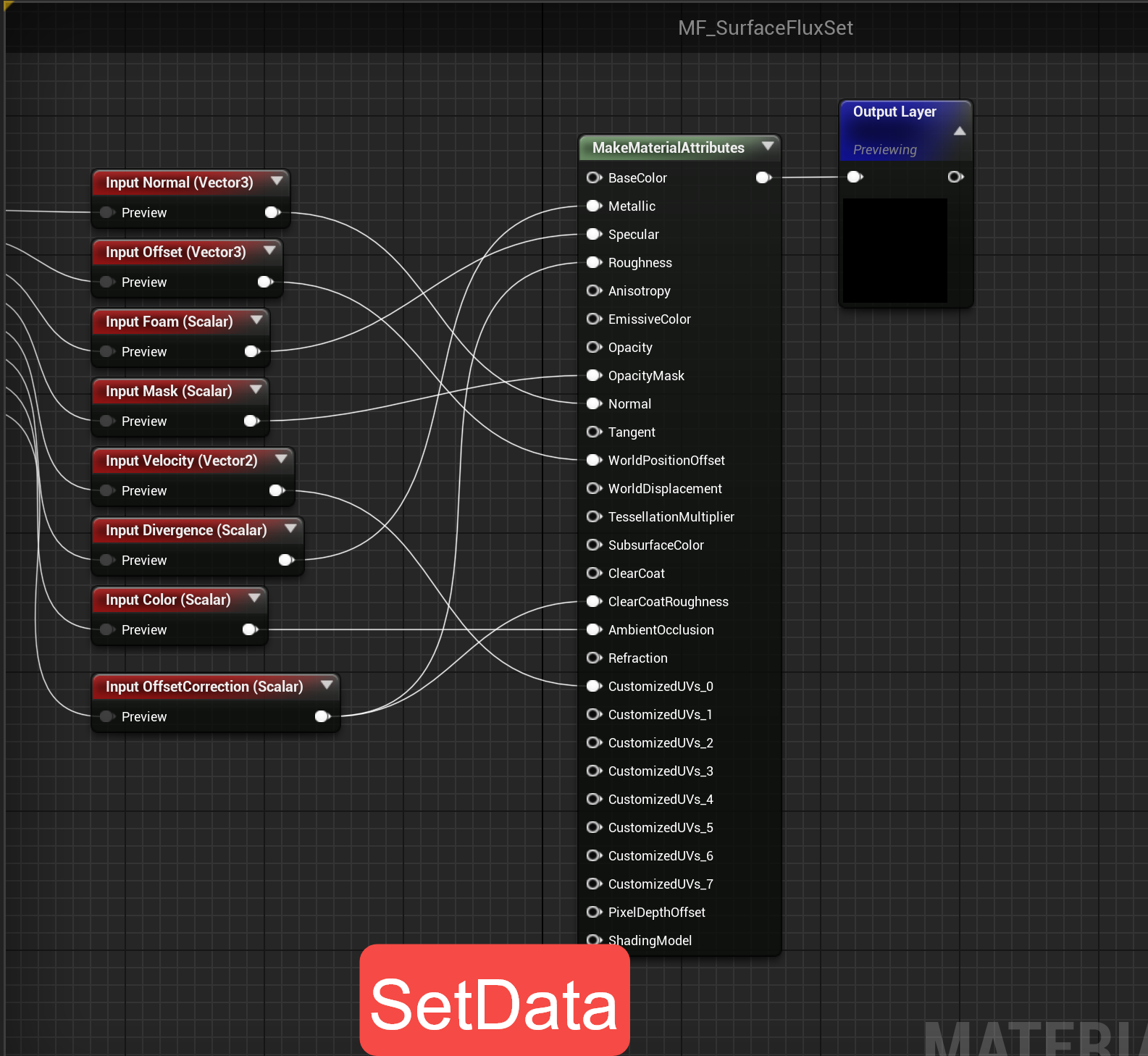Collapse the Input OffsetCorrection (Scalar) node
1148x1056 pixels.
327,684
